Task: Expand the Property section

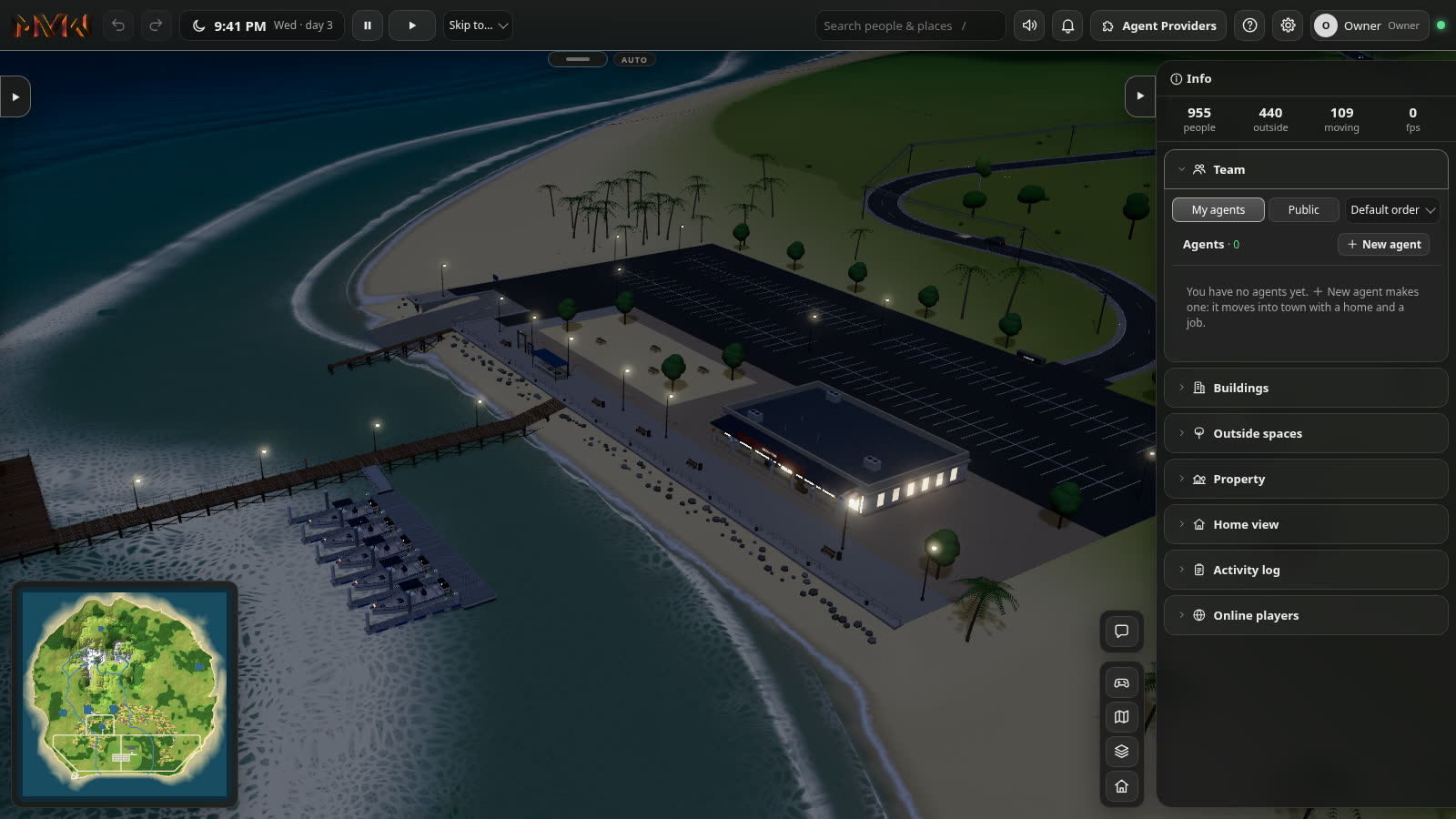Action: 1306,479
